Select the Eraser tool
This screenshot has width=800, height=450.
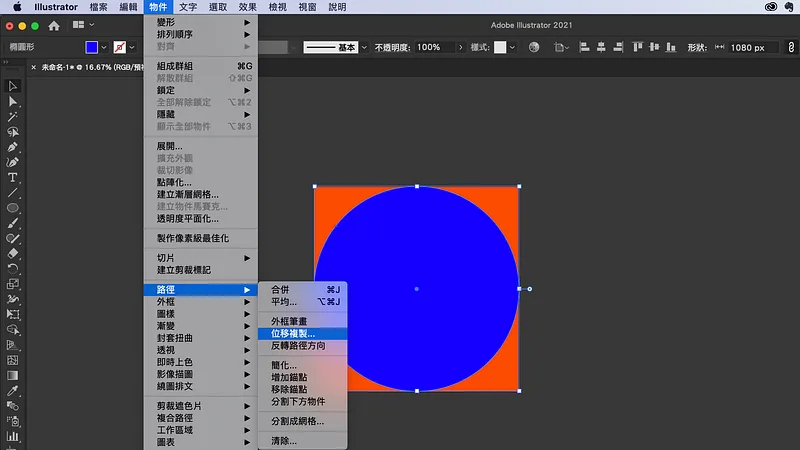click(x=13, y=254)
